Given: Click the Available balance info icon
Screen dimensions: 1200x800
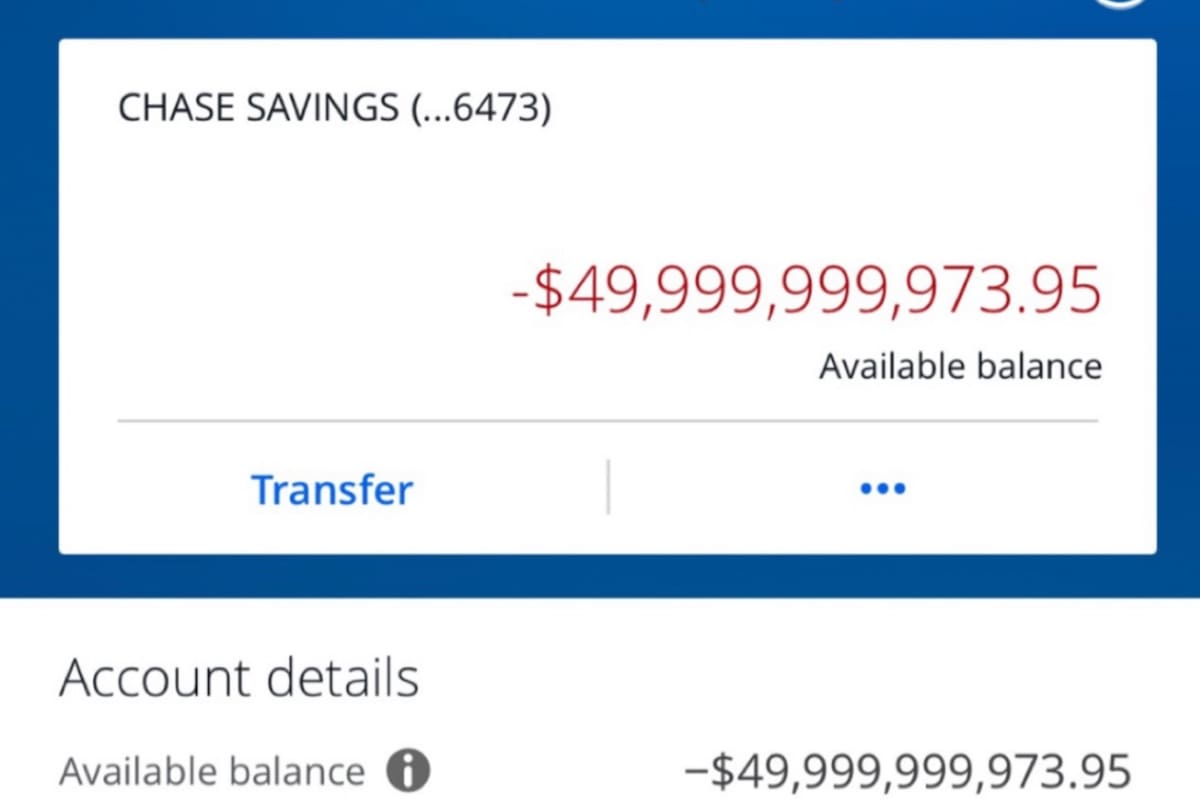Looking at the screenshot, I should coord(407,771).
